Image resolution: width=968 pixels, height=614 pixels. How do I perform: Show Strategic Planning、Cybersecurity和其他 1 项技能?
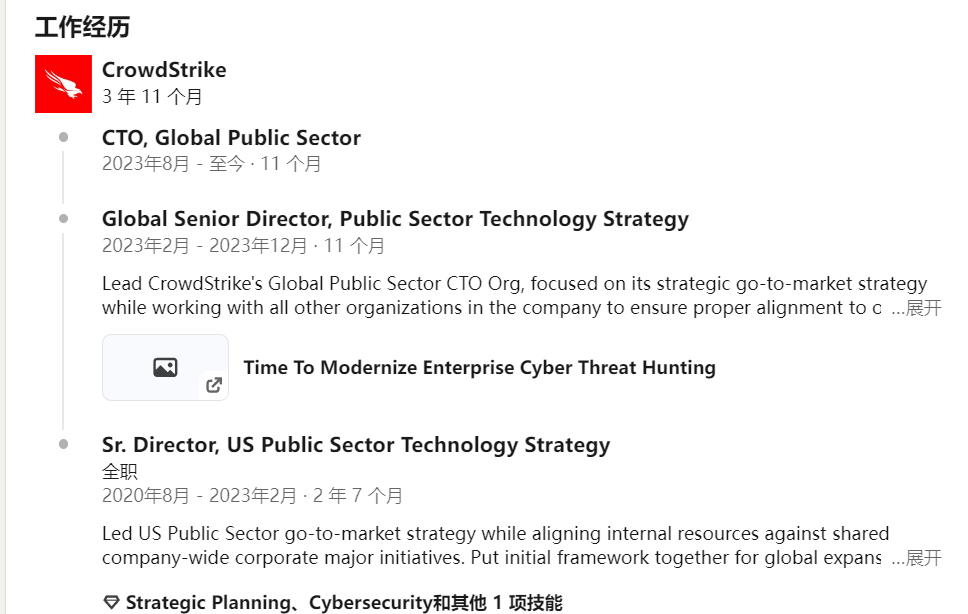(344, 603)
